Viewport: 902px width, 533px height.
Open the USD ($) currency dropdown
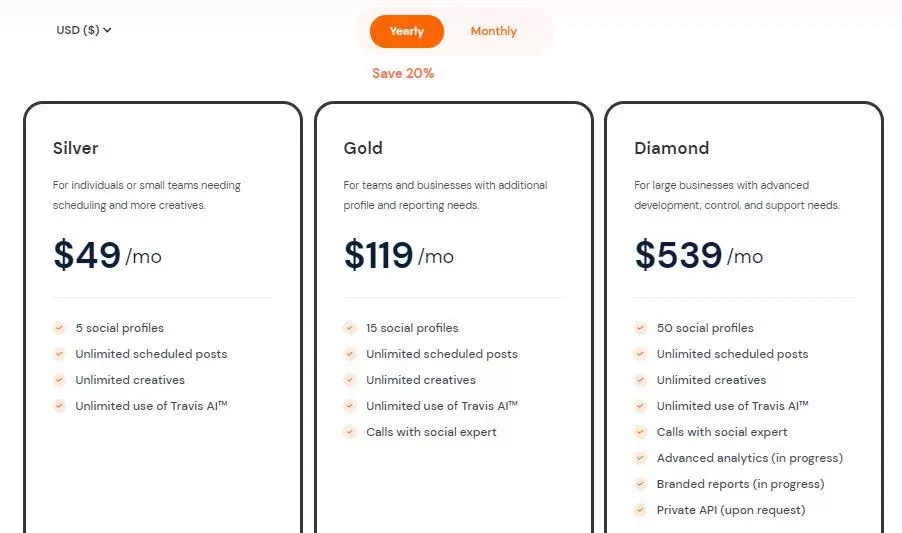(x=84, y=30)
